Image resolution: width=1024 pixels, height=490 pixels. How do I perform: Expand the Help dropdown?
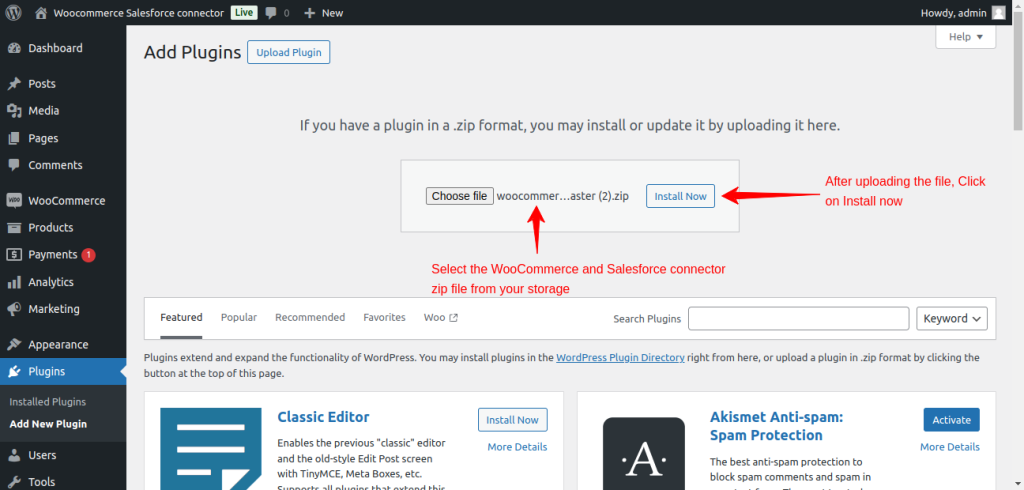click(965, 37)
